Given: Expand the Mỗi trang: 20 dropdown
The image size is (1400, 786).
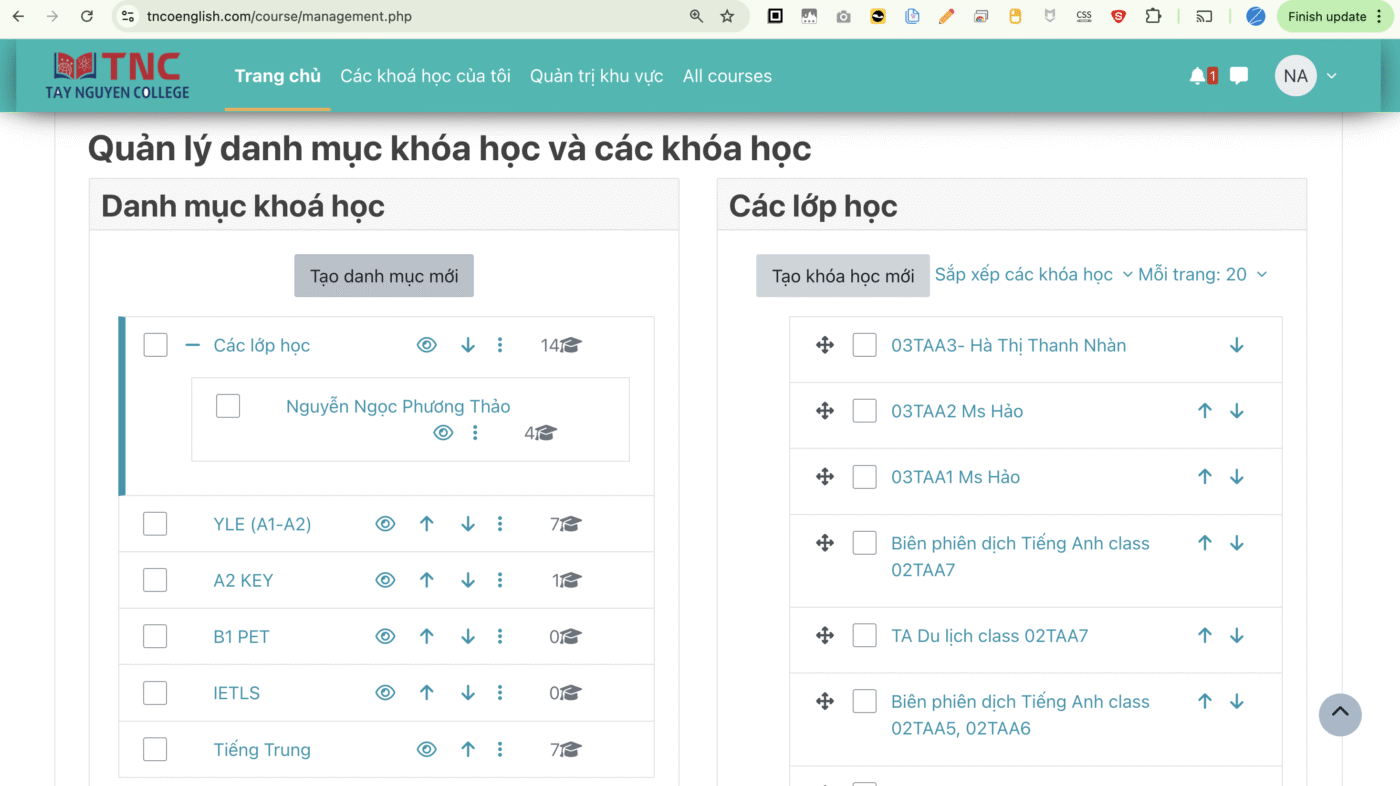Looking at the screenshot, I should point(1202,275).
